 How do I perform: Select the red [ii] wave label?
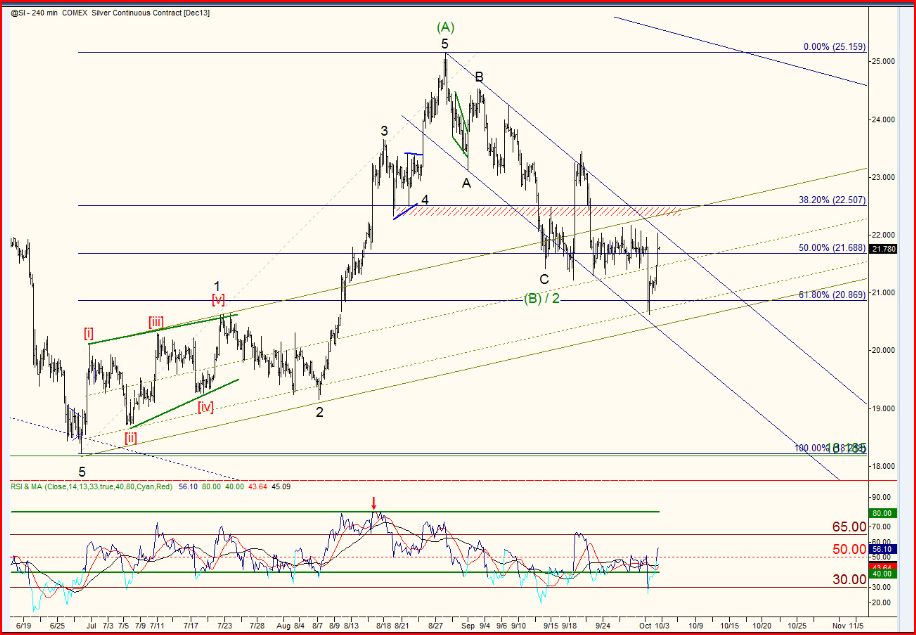click(131, 437)
